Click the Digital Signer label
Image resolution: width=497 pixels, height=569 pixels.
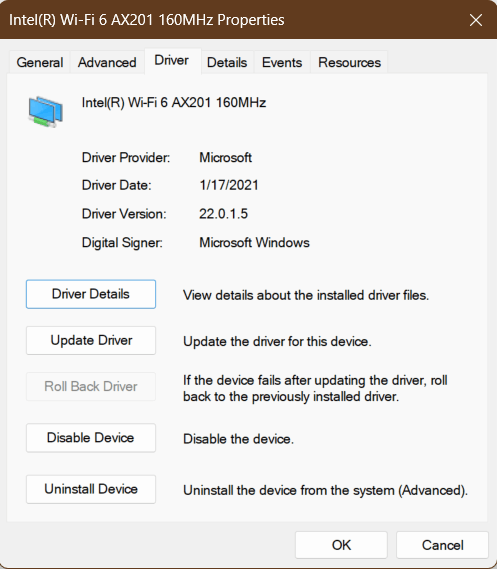pyautogui.click(x=122, y=242)
